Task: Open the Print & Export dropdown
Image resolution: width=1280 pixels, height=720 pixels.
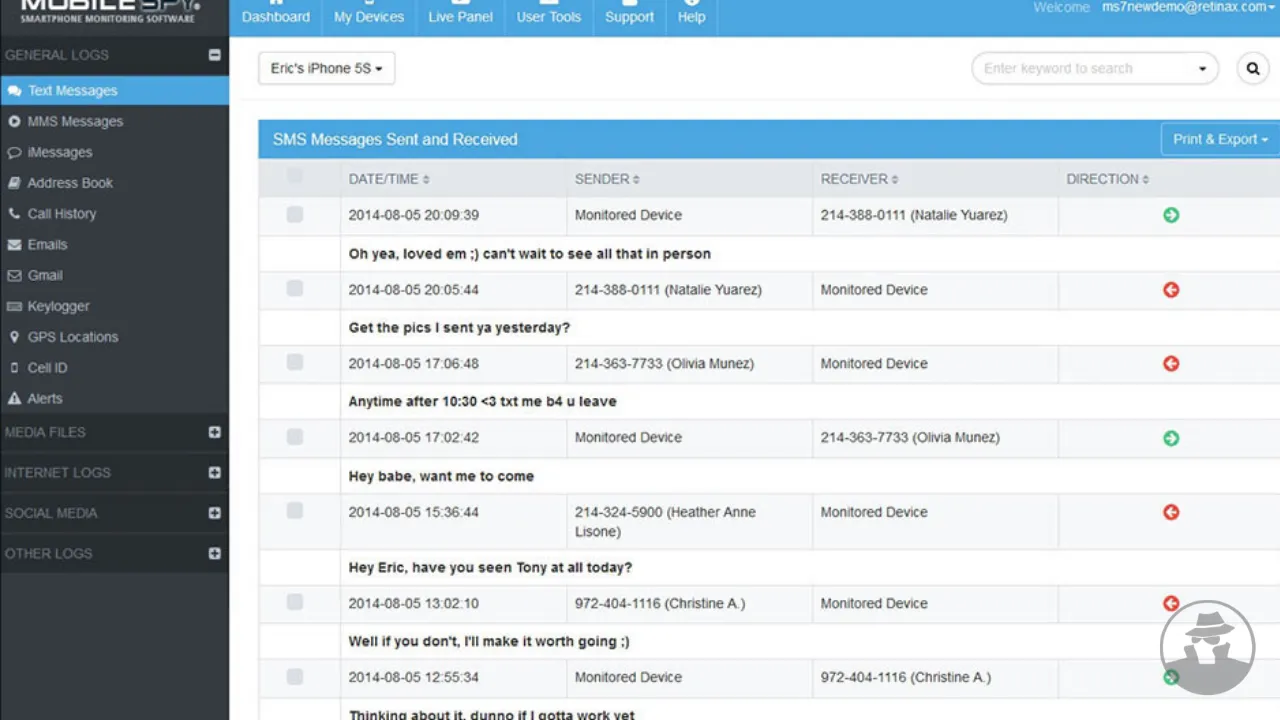Action: pos(1220,139)
